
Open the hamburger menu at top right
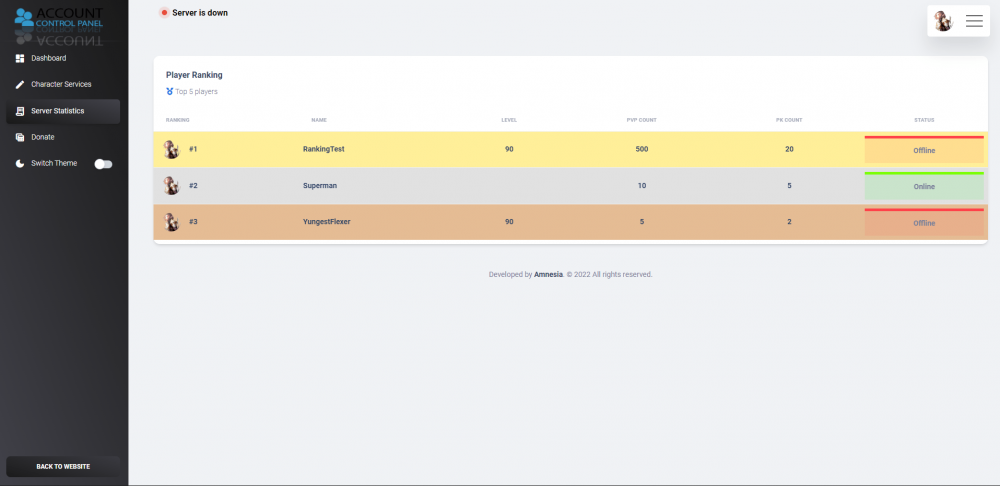[x=974, y=21]
